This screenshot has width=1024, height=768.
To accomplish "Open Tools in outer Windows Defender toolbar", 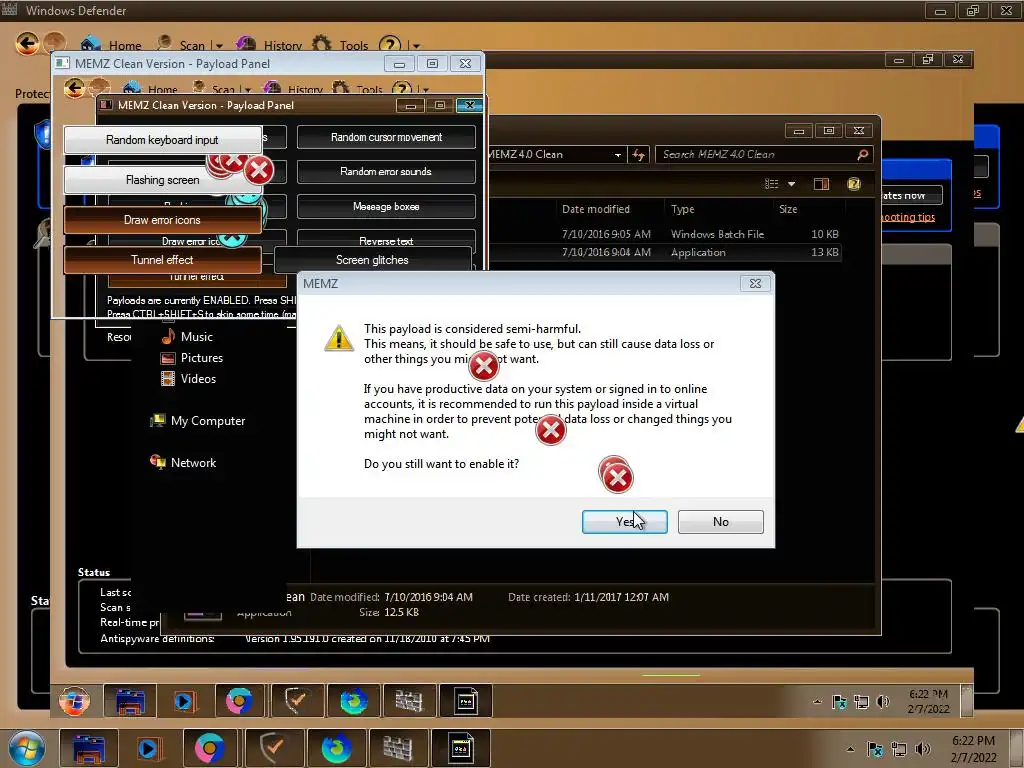I will [x=340, y=45].
